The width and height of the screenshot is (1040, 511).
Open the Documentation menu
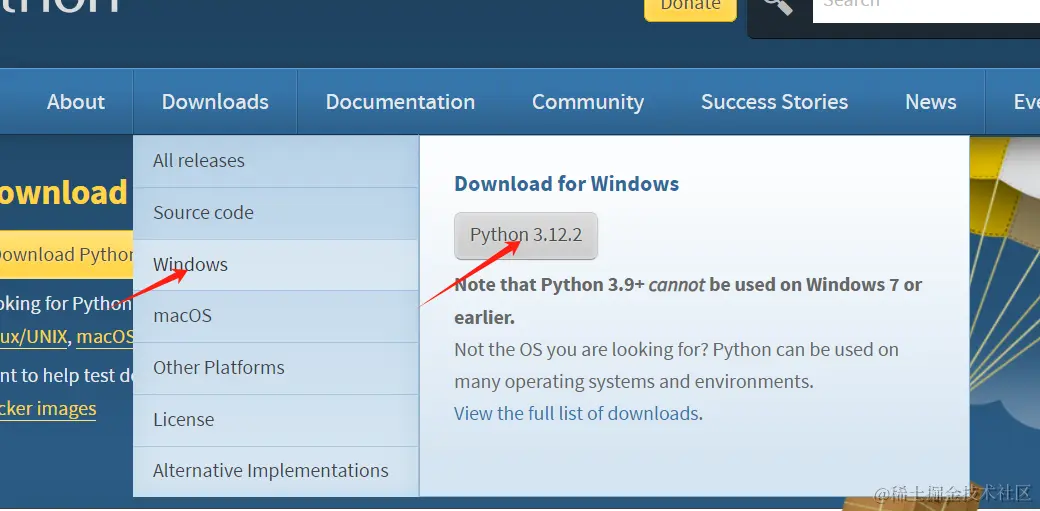point(400,102)
